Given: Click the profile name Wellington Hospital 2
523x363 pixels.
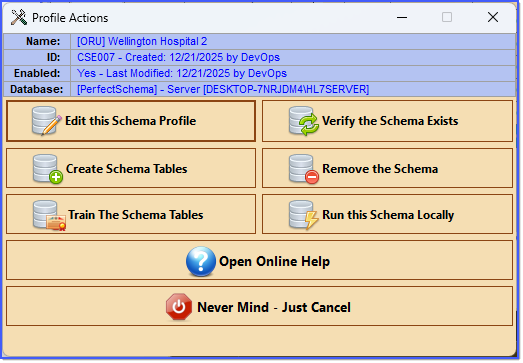Looking at the screenshot, I should point(142,41).
